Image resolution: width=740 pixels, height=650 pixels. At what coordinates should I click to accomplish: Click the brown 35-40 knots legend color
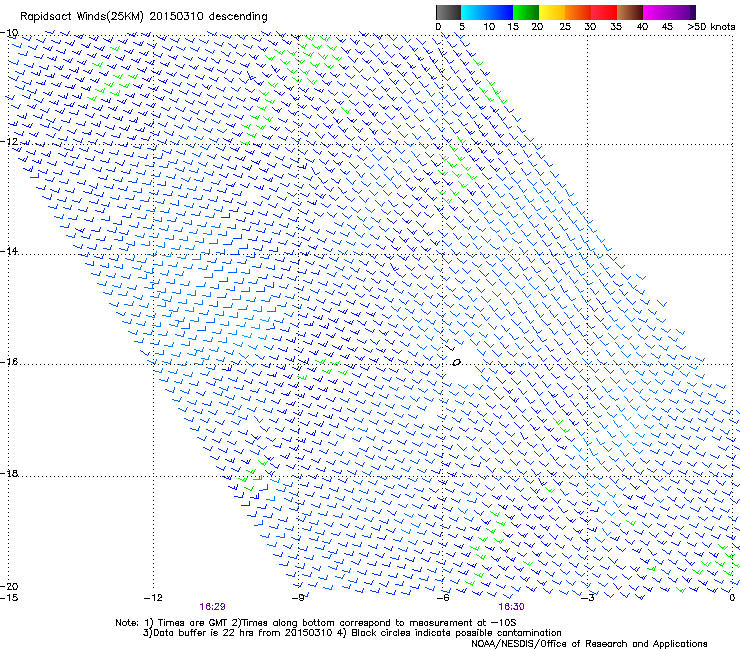[x=630, y=12]
